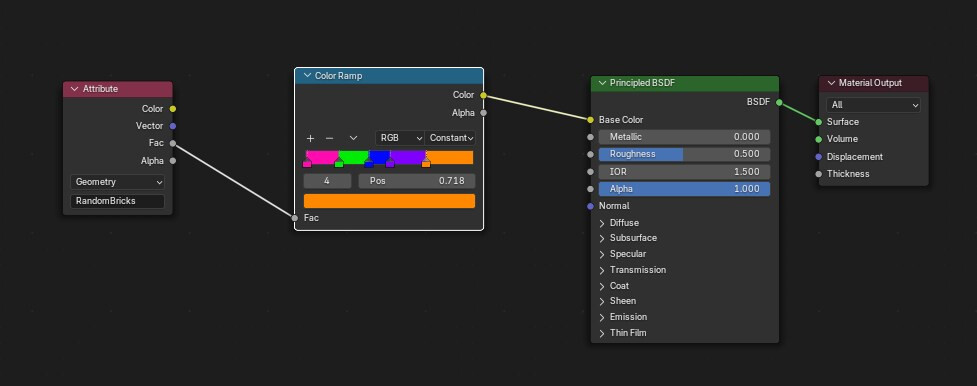Open the orange stop color swatch
977x386 pixels.
(x=389, y=201)
